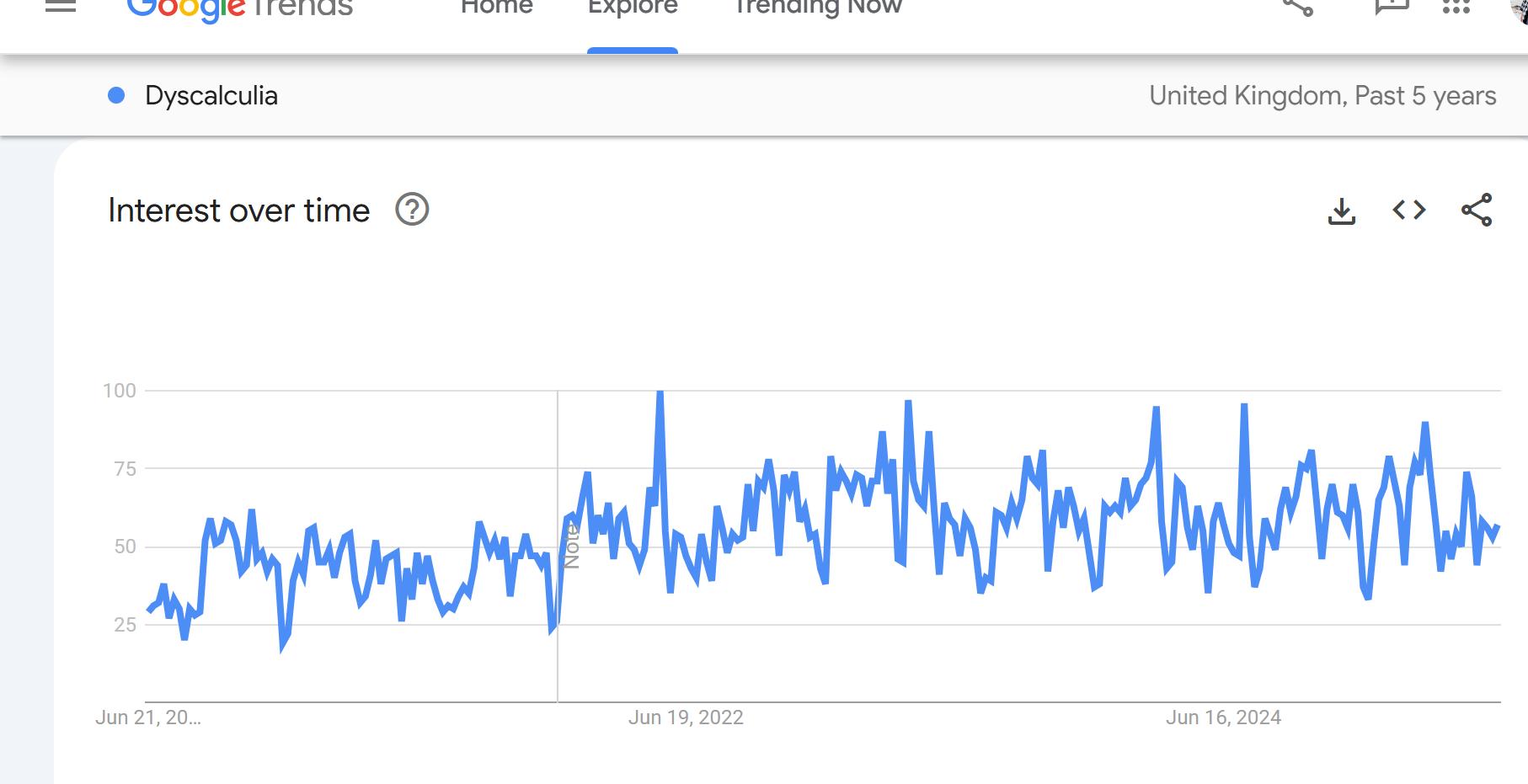Click the chart's highest peak at 100
Viewport: 1528px width, 784px height.
tap(660, 393)
